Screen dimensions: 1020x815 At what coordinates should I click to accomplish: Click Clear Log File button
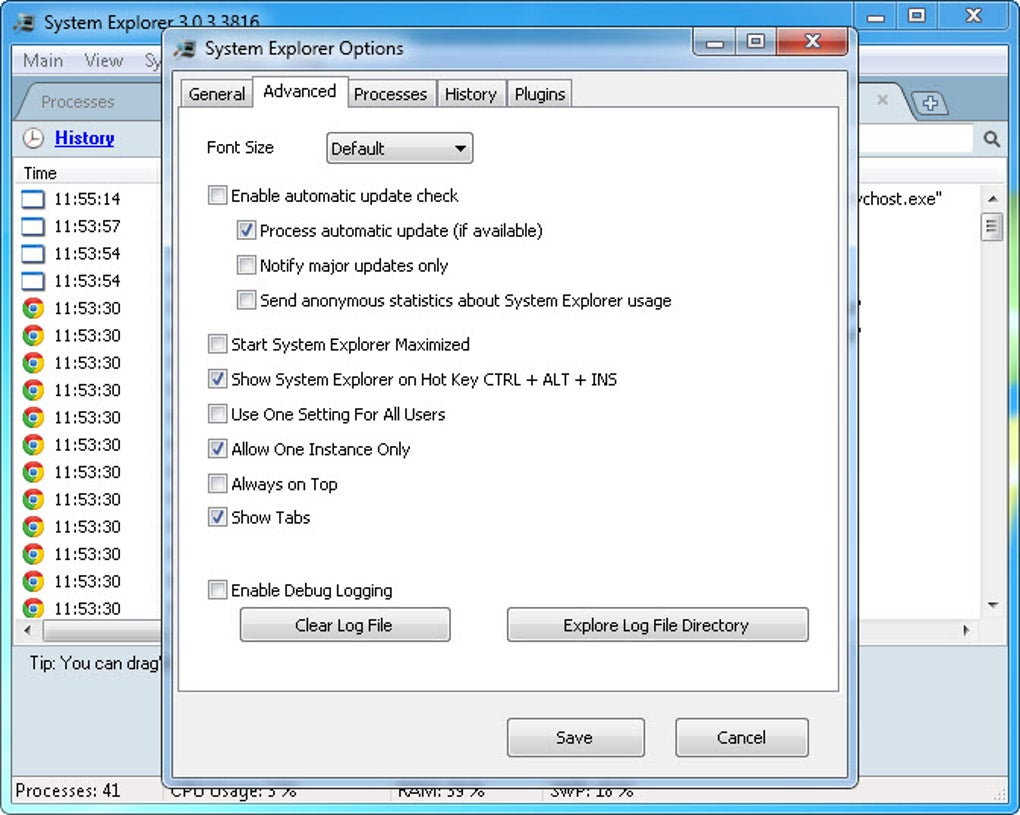point(345,625)
